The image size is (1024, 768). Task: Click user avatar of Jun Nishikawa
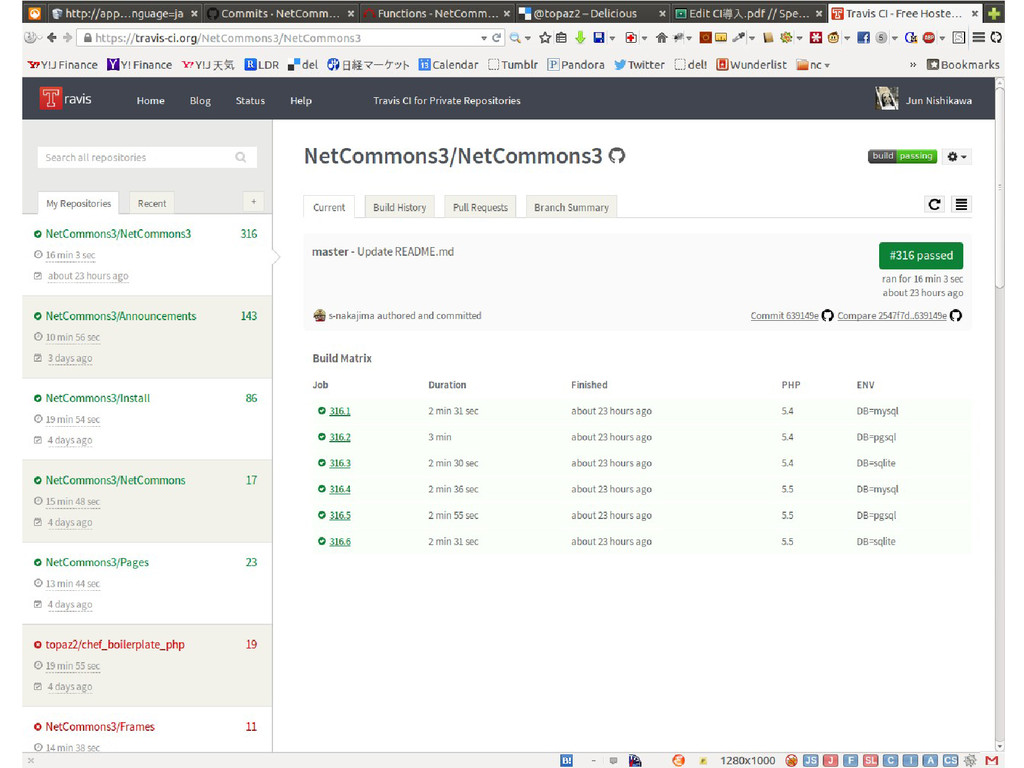pyautogui.click(x=887, y=99)
